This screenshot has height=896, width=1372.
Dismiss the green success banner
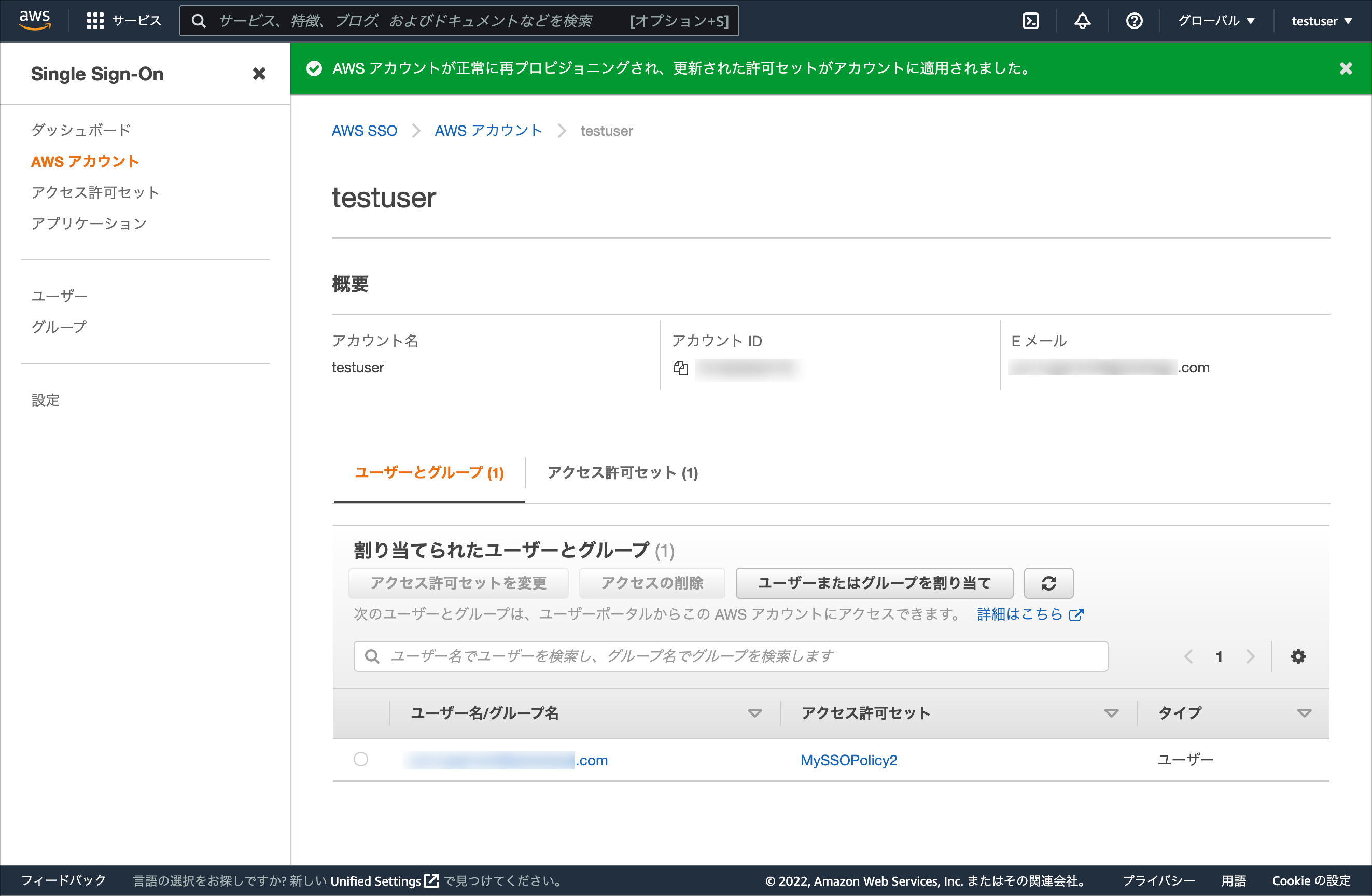(x=1346, y=68)
